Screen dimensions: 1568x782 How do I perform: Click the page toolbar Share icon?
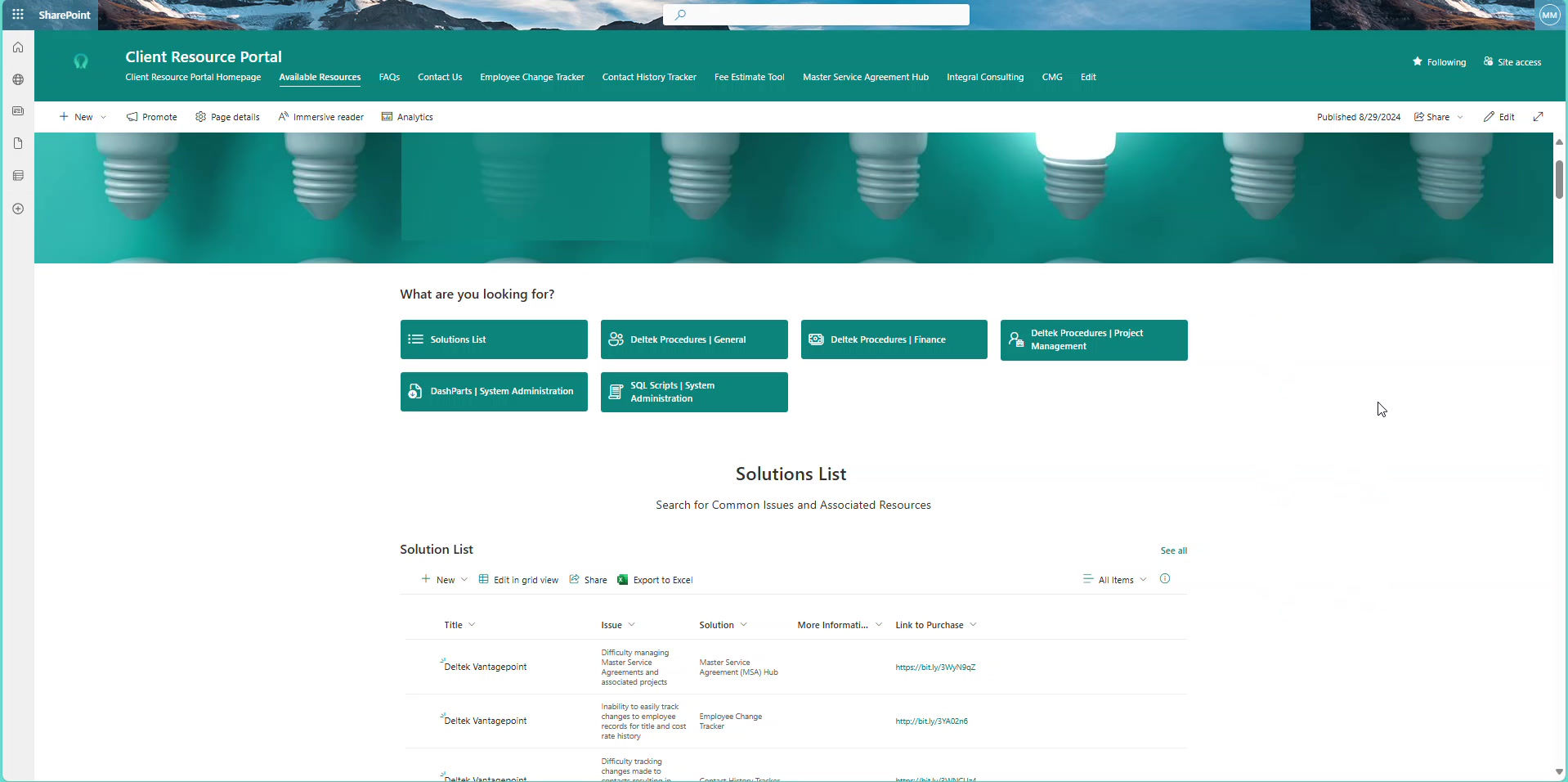1419,117
